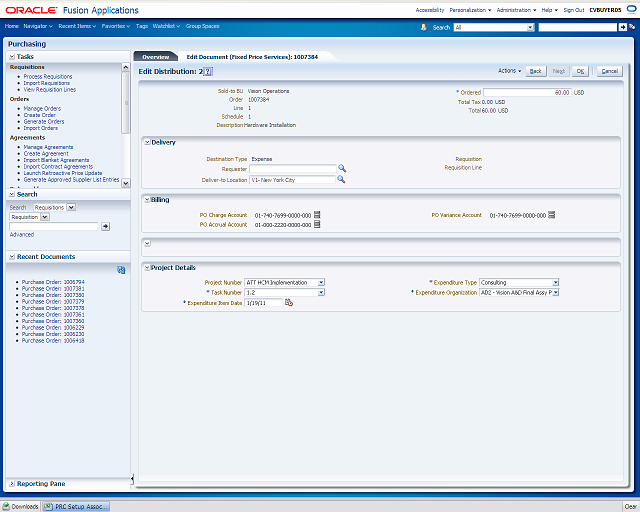Open the Deliver-to Location search magnifier

(x=341, y=180)
